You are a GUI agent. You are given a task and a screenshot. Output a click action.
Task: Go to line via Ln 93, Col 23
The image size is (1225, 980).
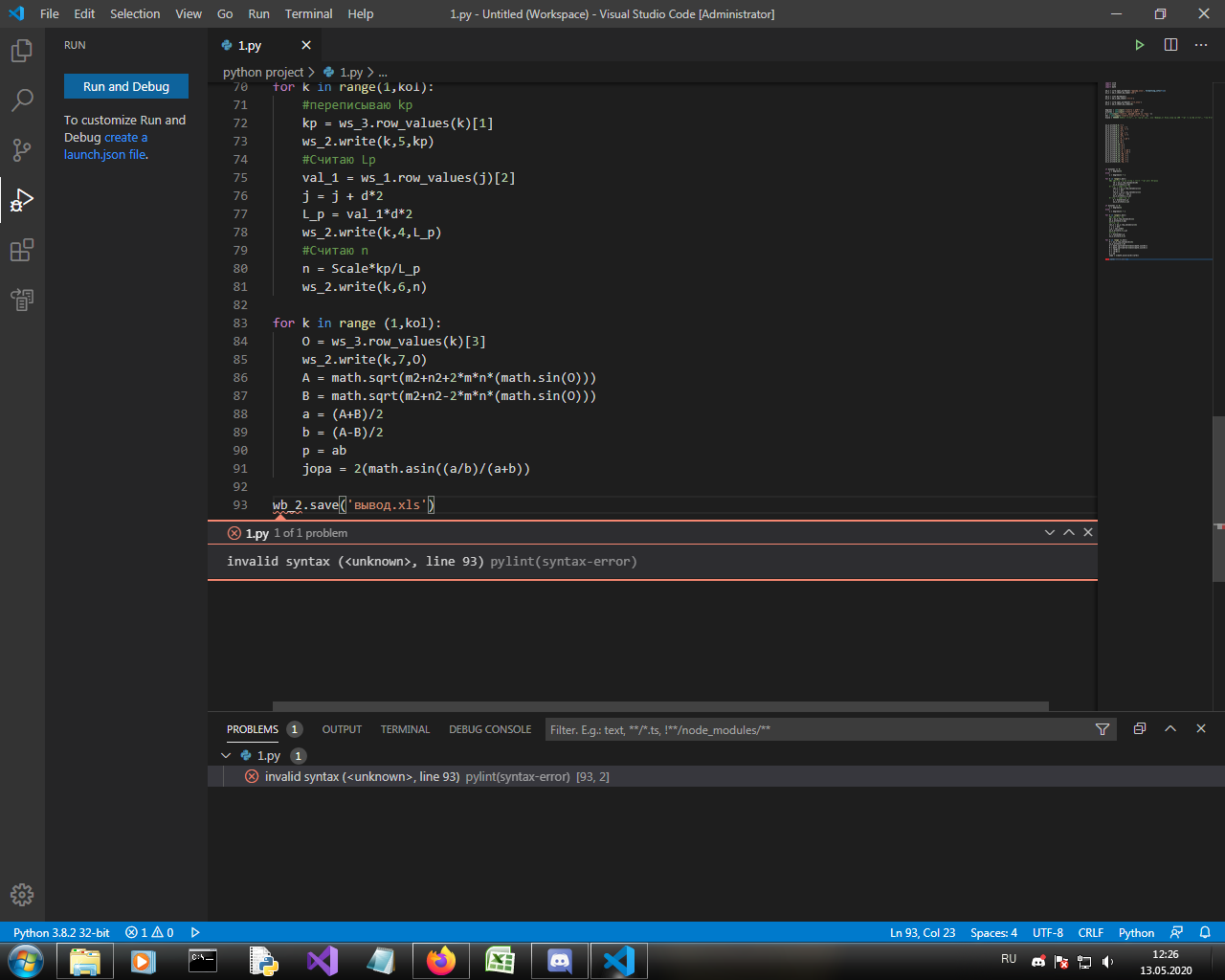[923, 932]
